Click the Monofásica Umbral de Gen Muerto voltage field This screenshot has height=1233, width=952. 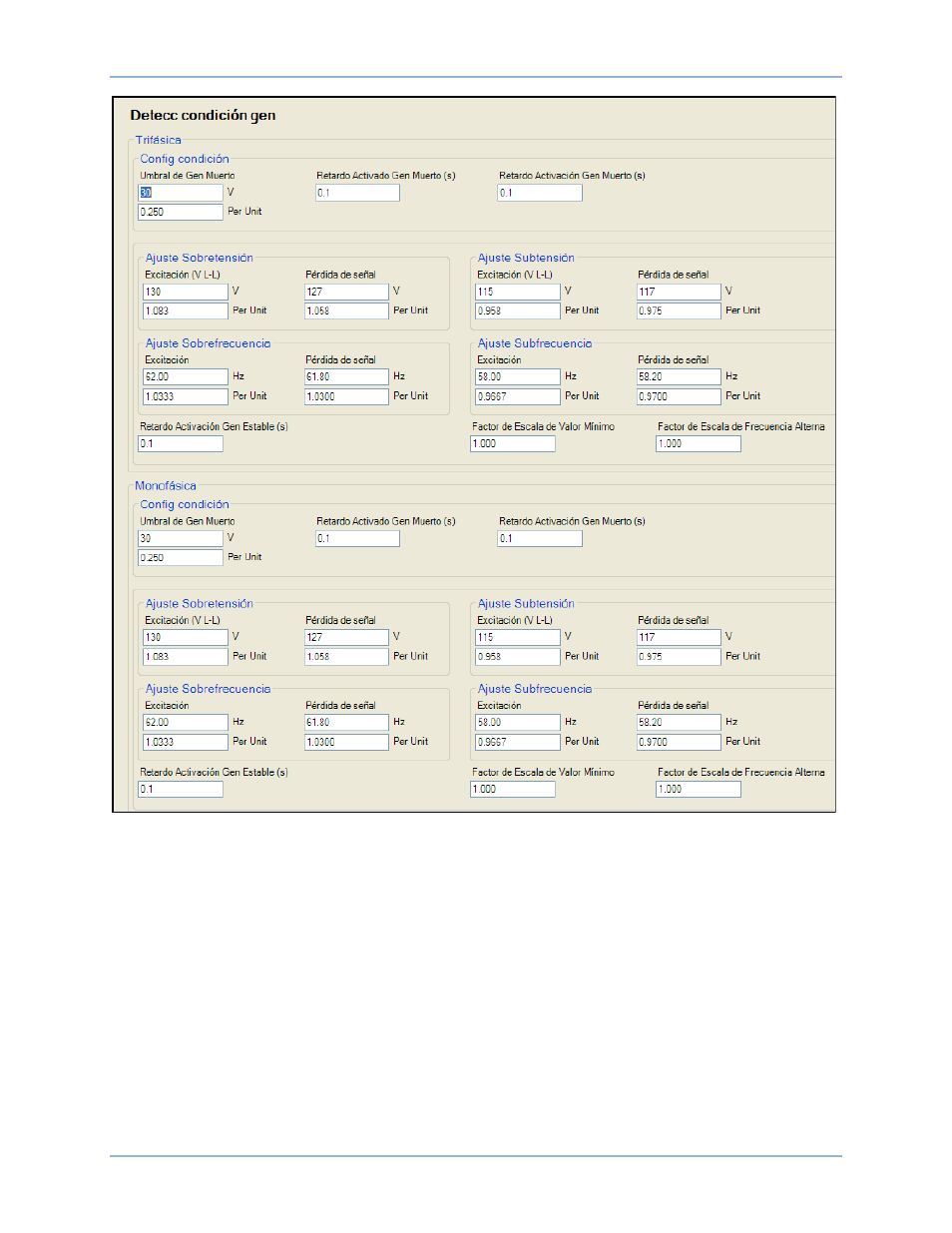181,538
